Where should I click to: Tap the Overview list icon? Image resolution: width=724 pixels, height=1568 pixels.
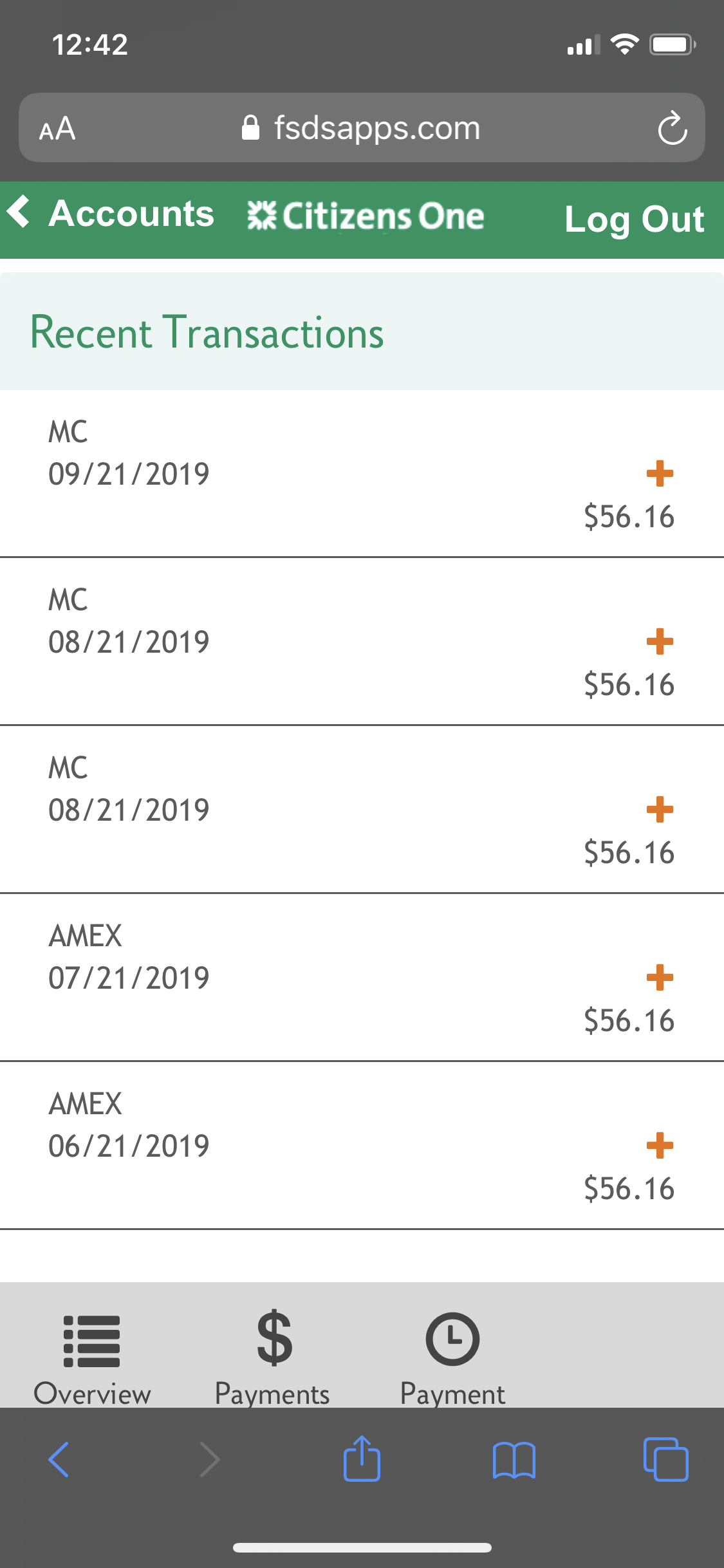(x=92, y=1340)
